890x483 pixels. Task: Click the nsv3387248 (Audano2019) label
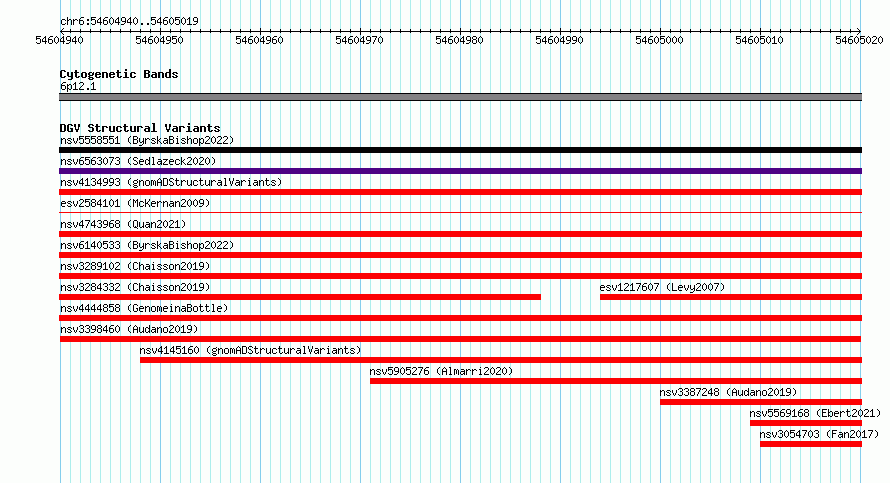point(728,392)
